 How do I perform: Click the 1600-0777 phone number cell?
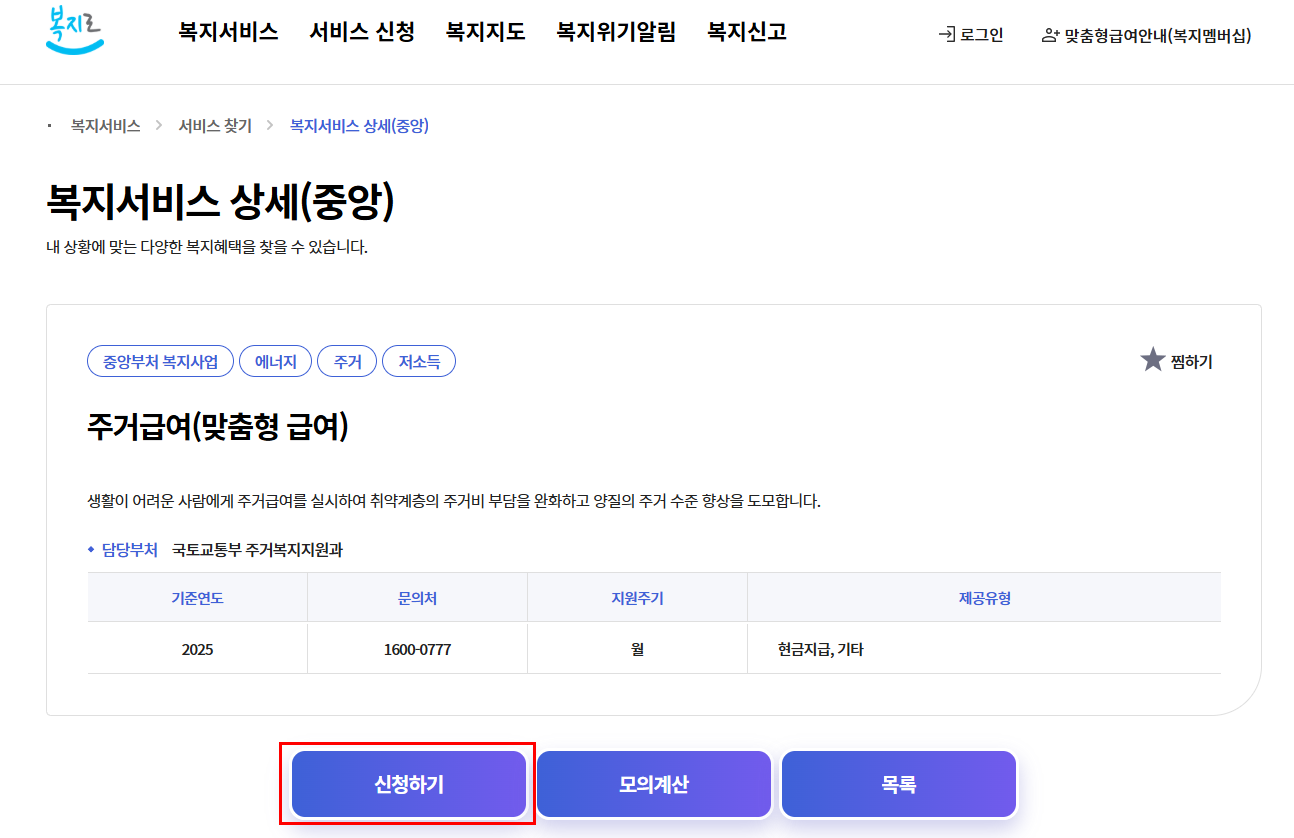417,649
